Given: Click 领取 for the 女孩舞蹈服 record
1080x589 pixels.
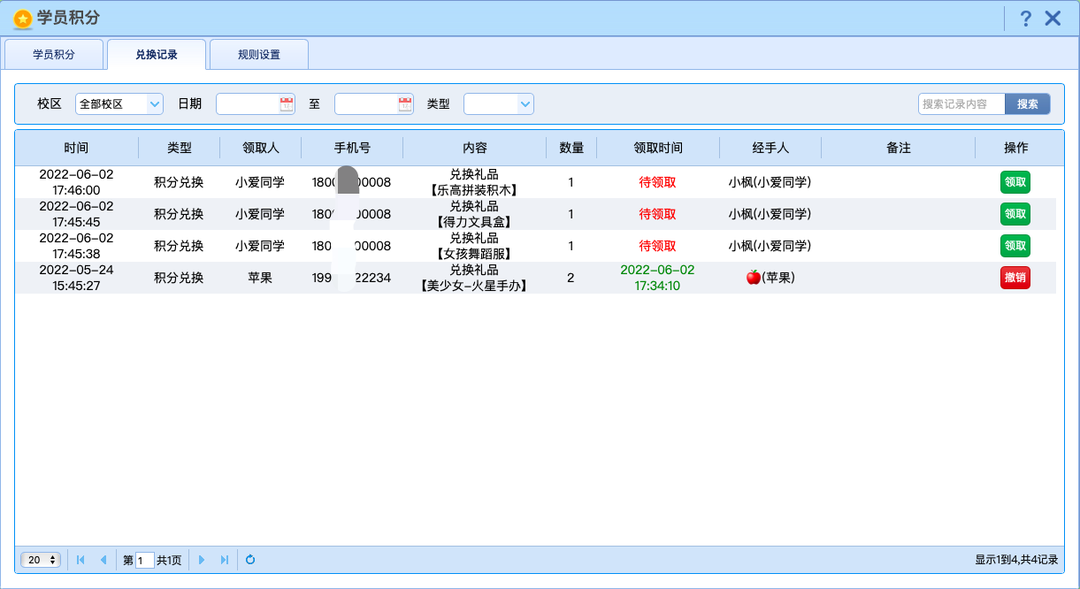Looking at the screenshot, I should [x=1015, y=246].
